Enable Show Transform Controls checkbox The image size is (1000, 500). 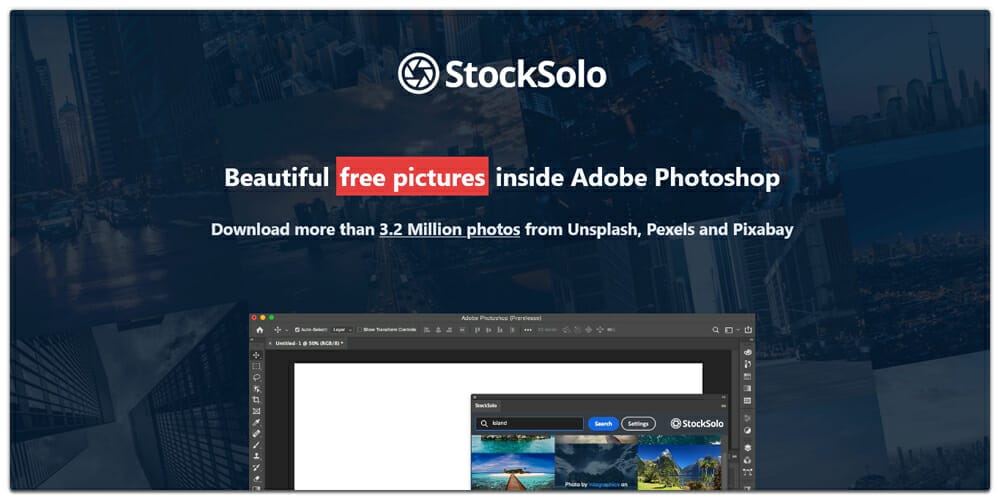click(360, 330)
